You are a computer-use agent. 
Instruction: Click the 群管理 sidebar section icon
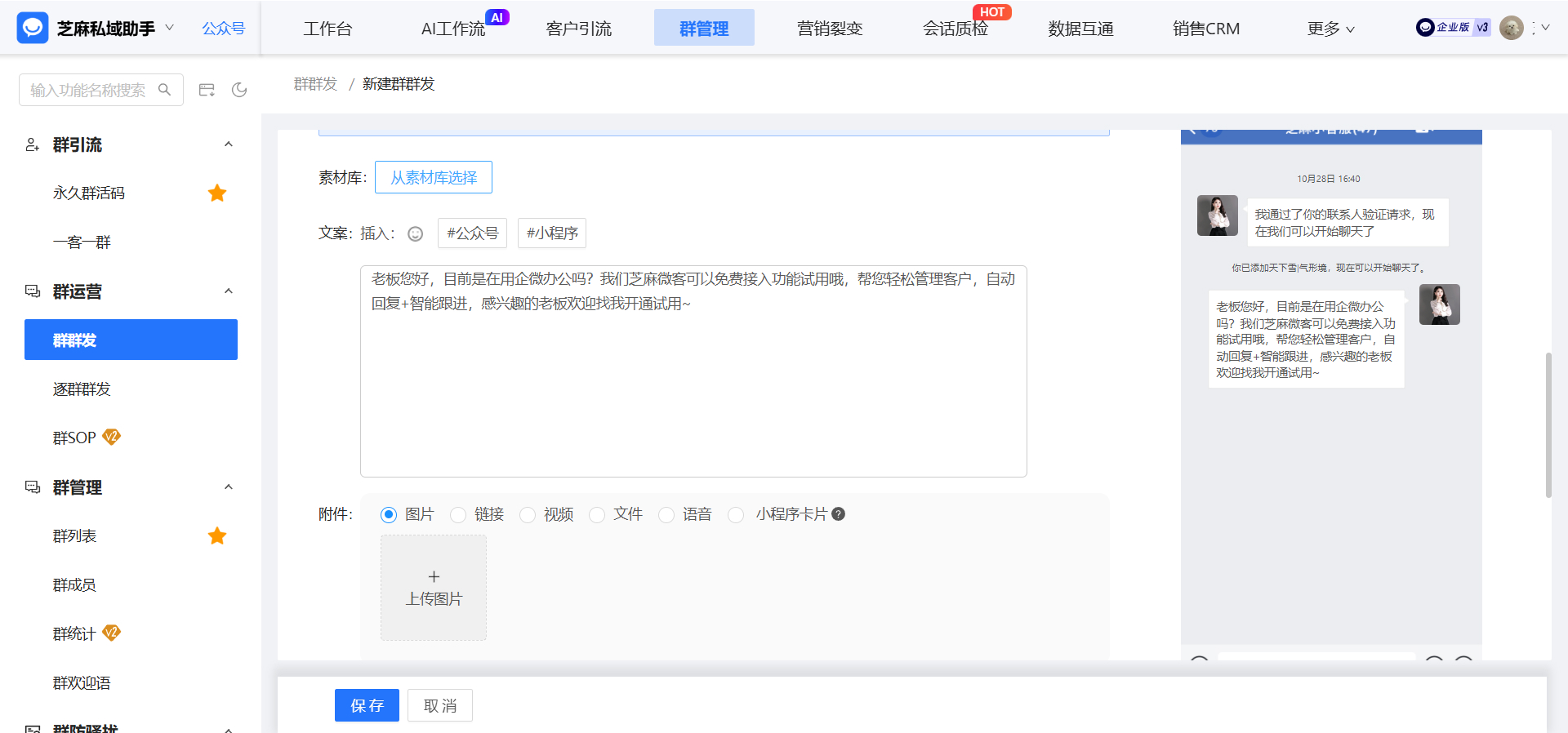tap(33, 487)
